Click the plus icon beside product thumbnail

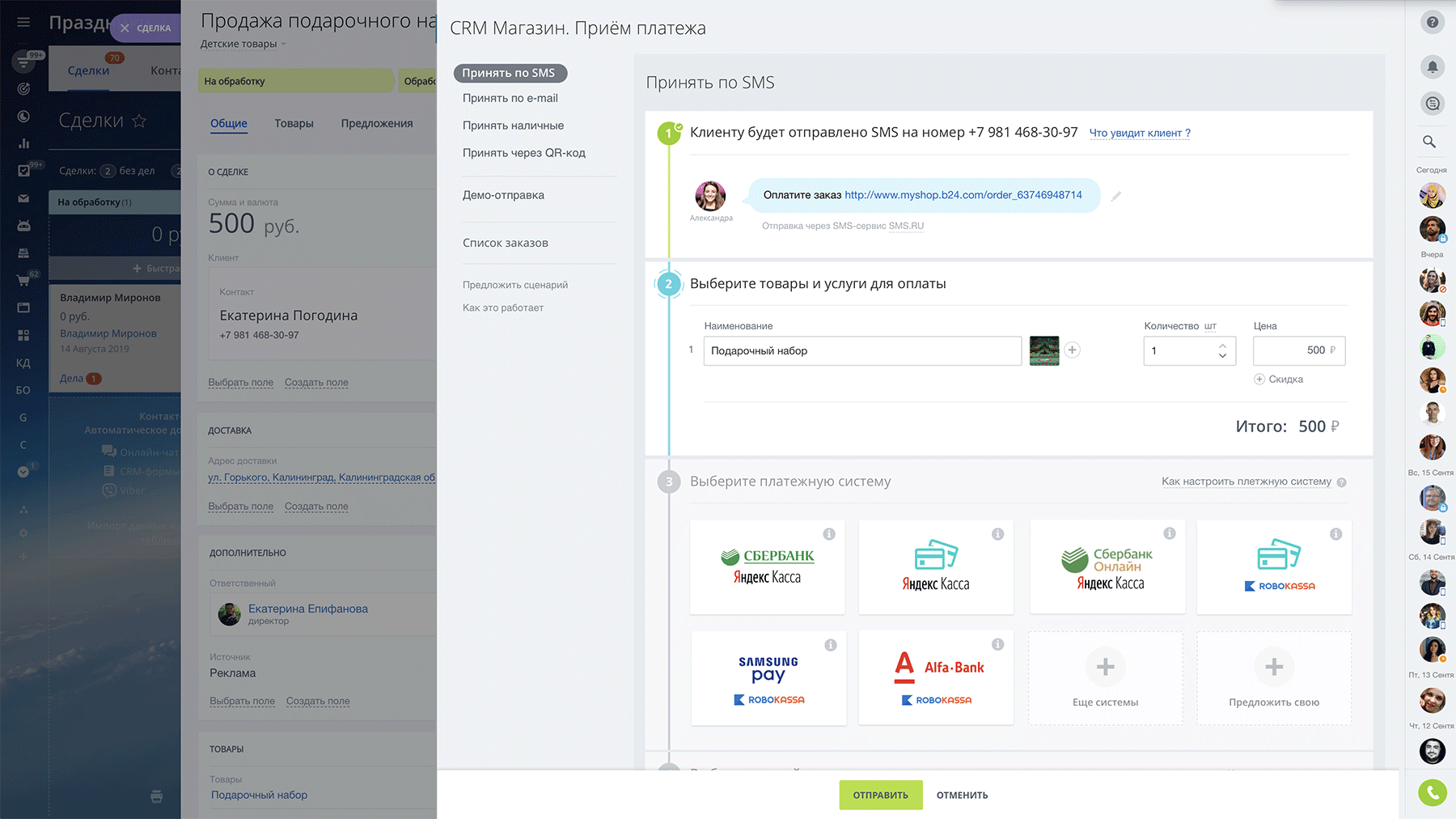tap(1072, 350)
